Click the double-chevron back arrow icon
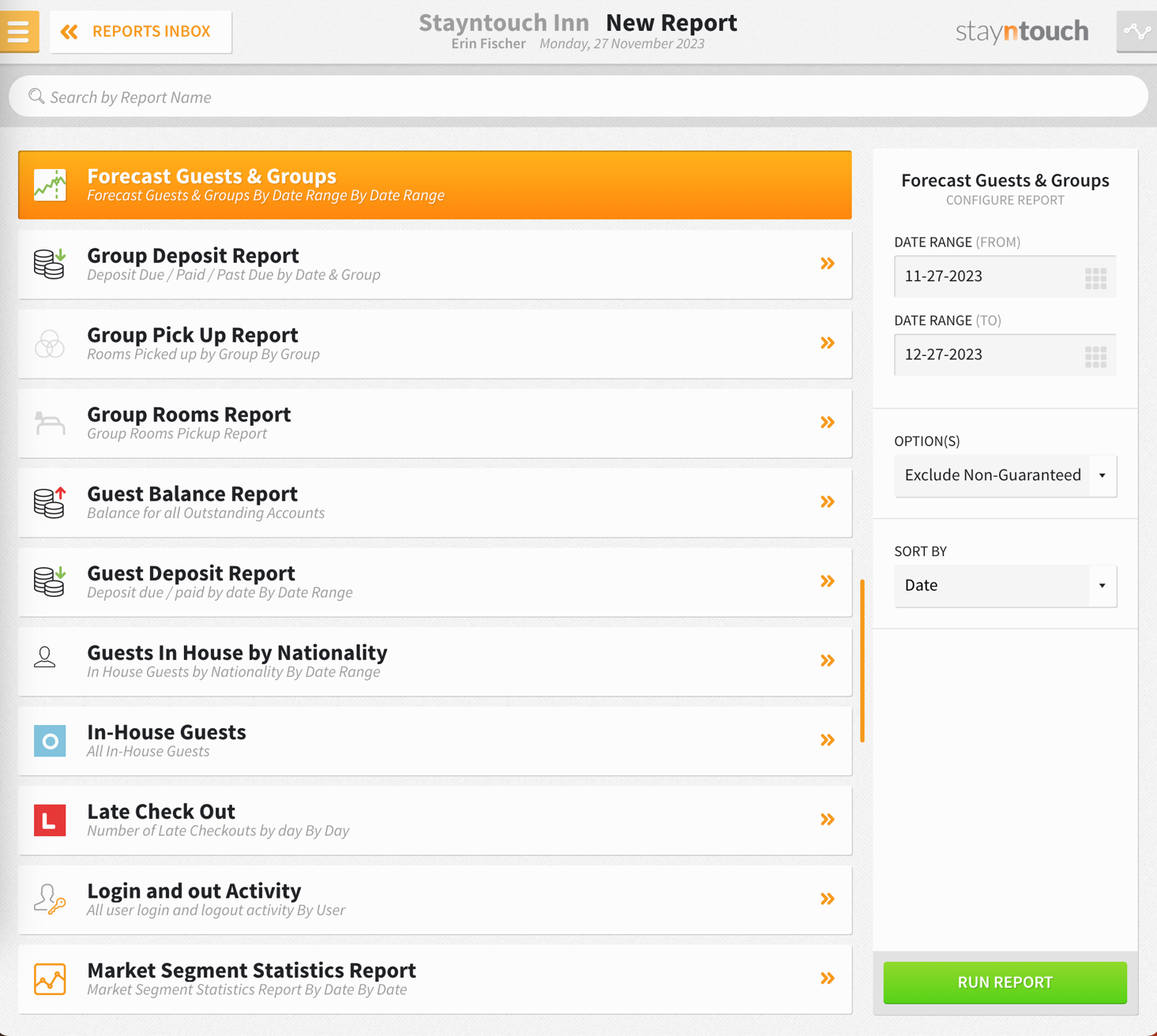Image resolution: width=1157 pixels, height=1036 pixels. coord(69,32)
